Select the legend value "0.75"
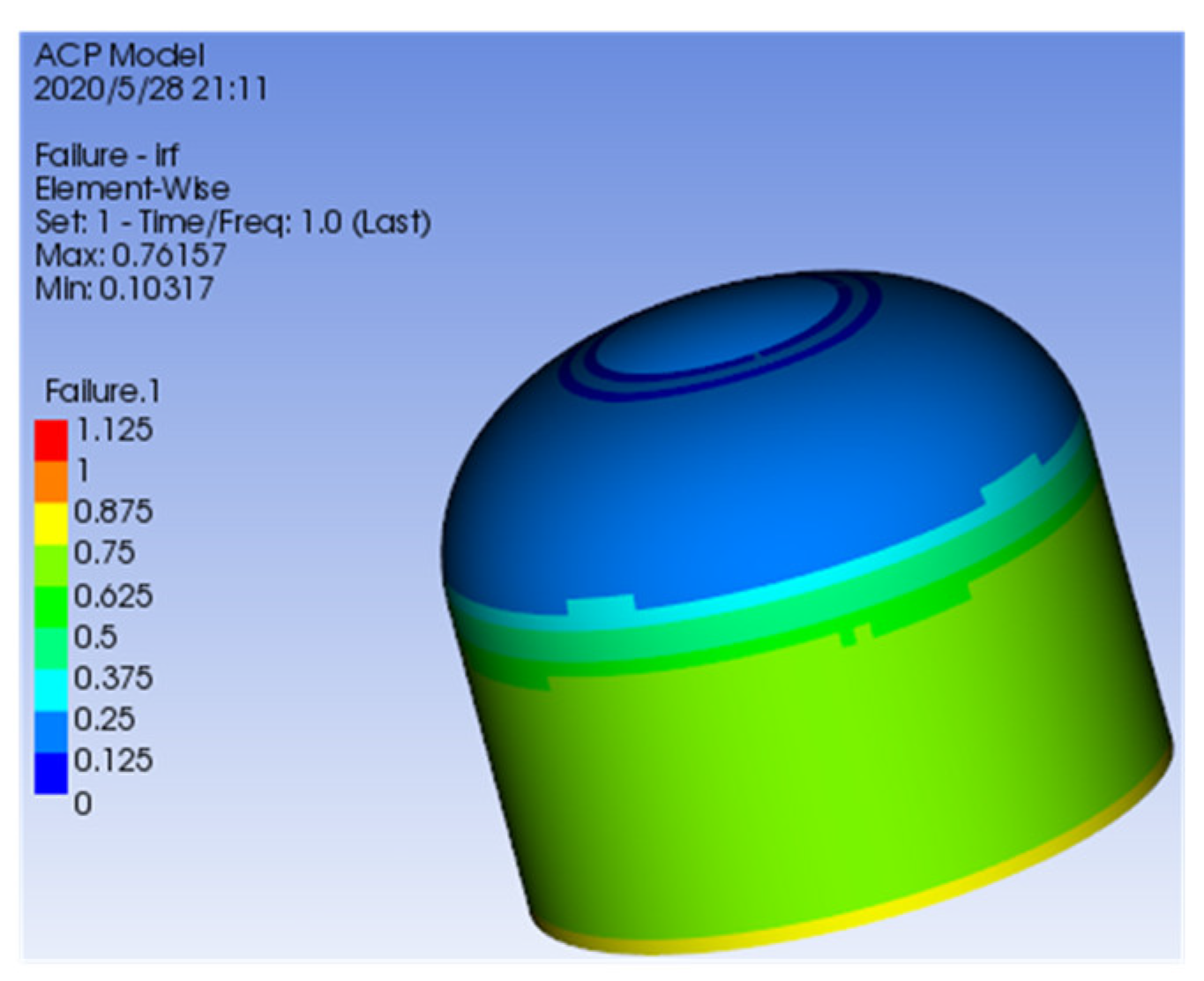This screenshot has height=981, width=1204. pyautogui.click(x=104, y=553)
